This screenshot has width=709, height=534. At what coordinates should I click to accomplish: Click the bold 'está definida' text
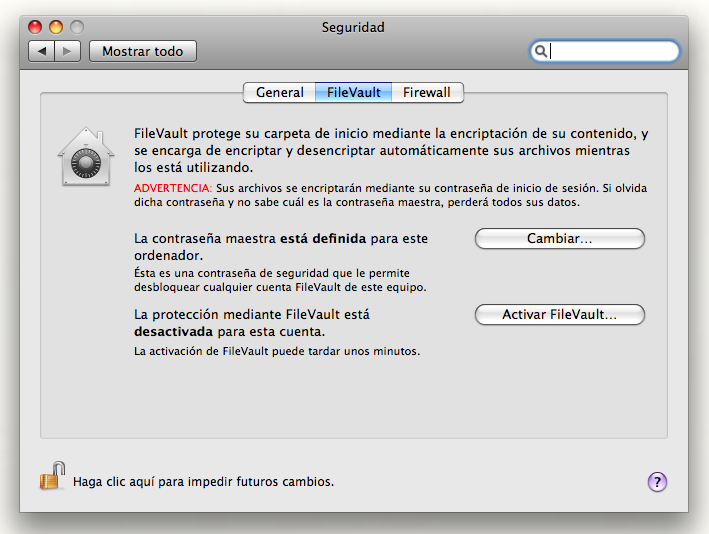coord(323,238)
